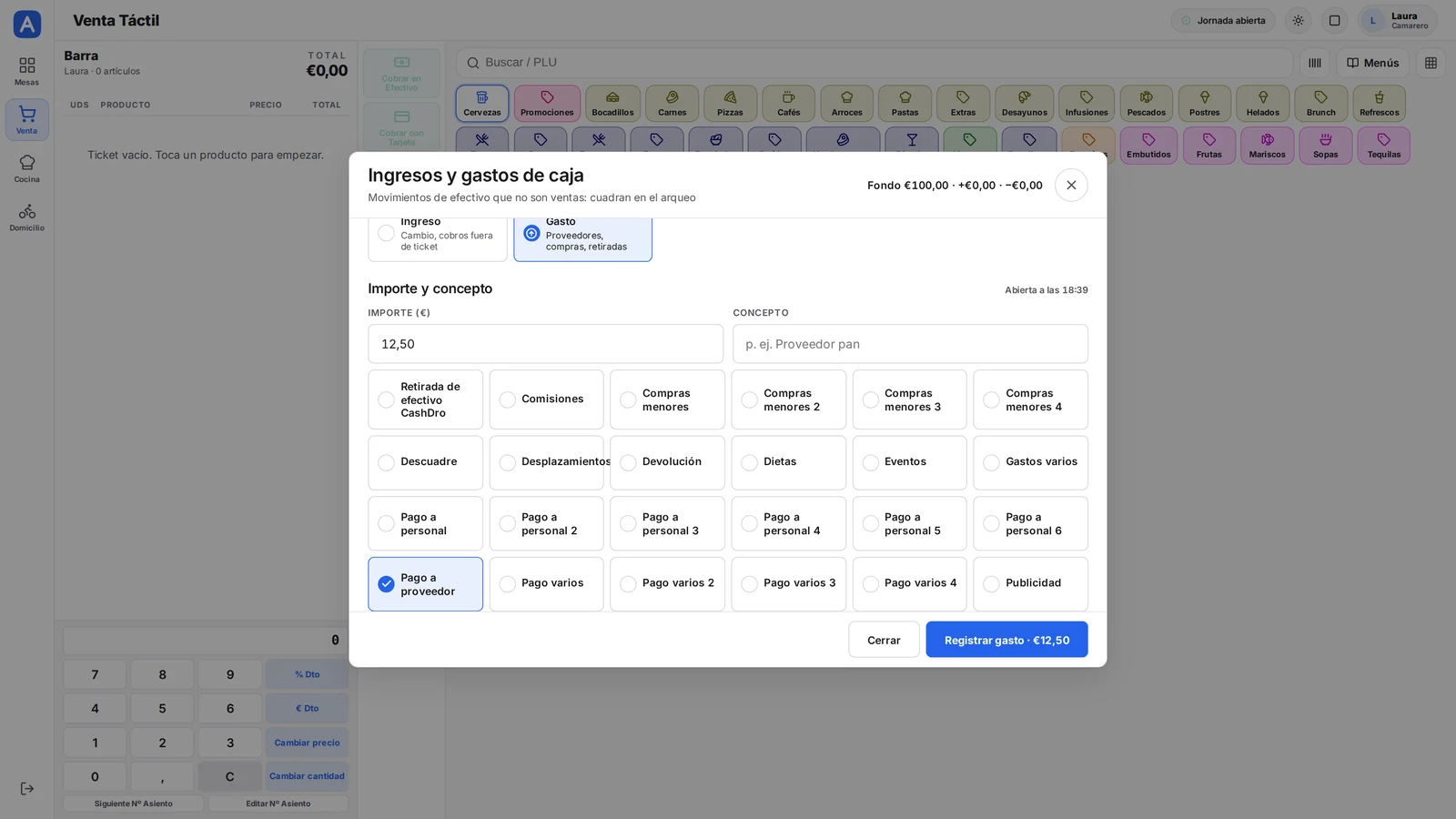Select the Pizzas category

[730, 104]
